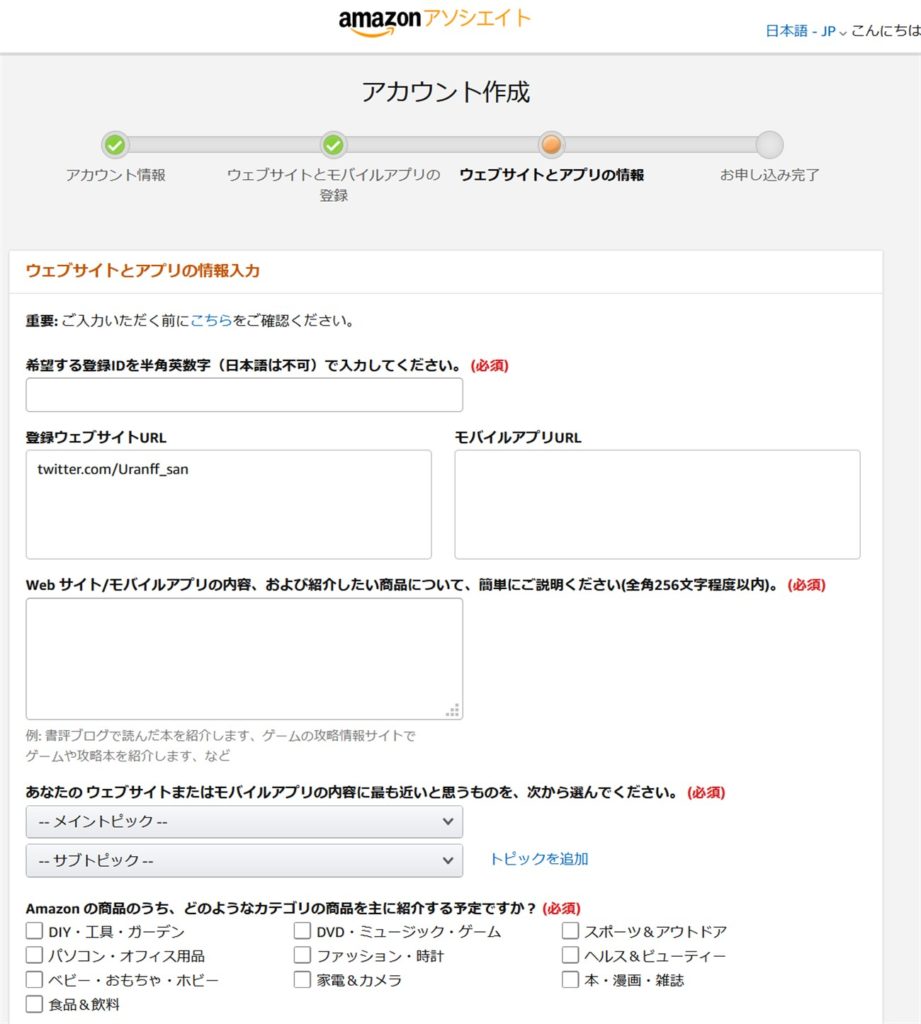Image resolution: width=921 pixels, height=1024 pixels.
Task: Check the パソコン・オフィス用品 checkbox
Action: point(34,955)
